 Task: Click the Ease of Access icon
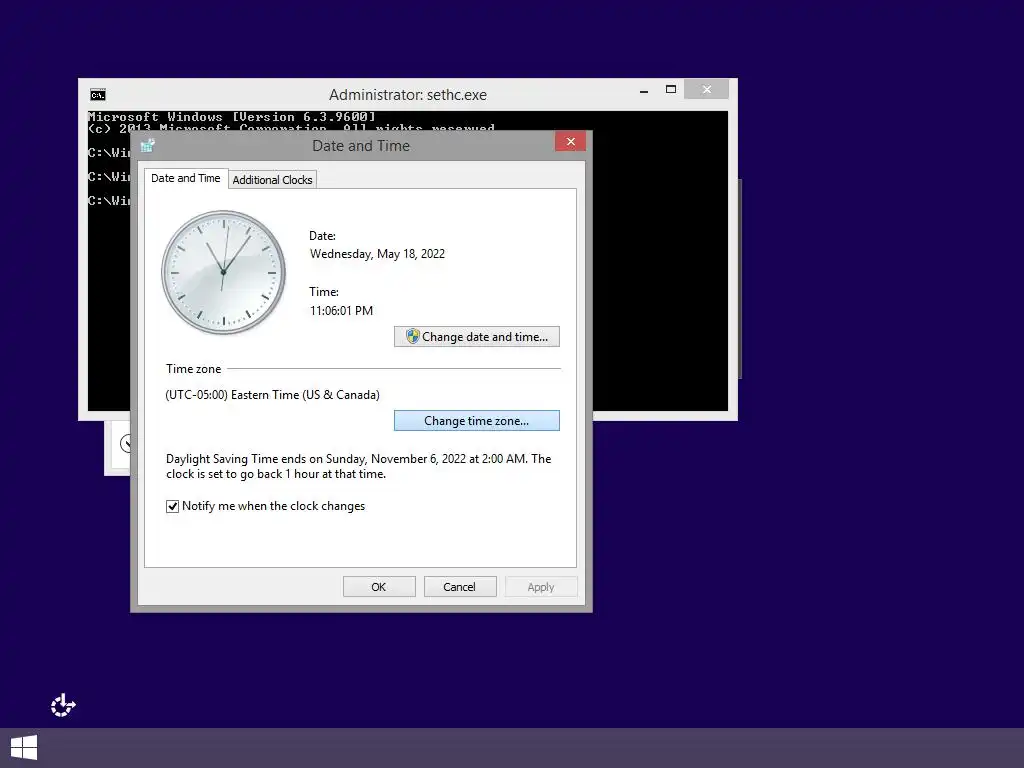pos(63,705)
